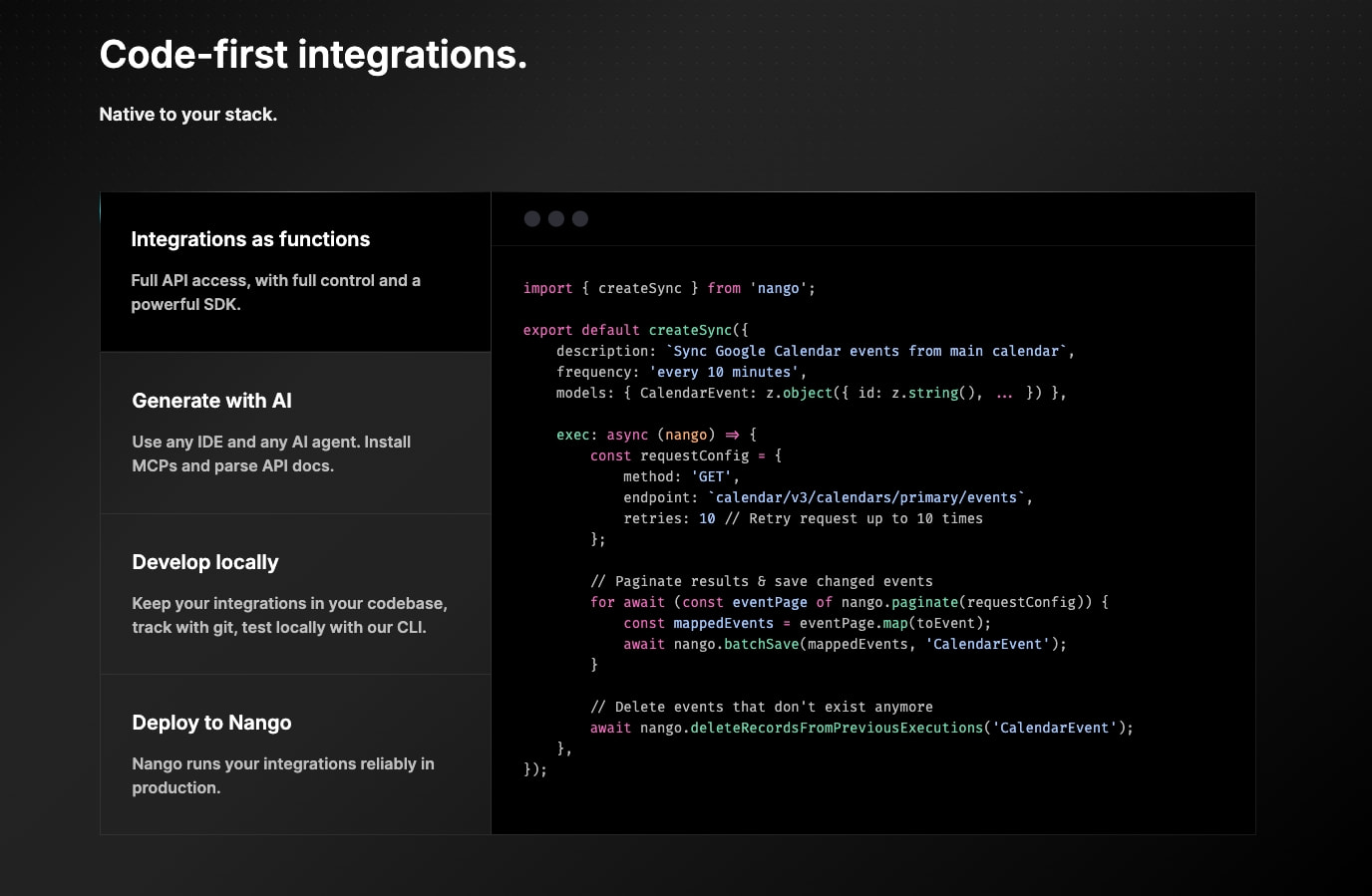Viewport: 1372px width, 896px height.
Task: Click "Full API access" description text
Action: pyautogui.click(x=276, y=292)
